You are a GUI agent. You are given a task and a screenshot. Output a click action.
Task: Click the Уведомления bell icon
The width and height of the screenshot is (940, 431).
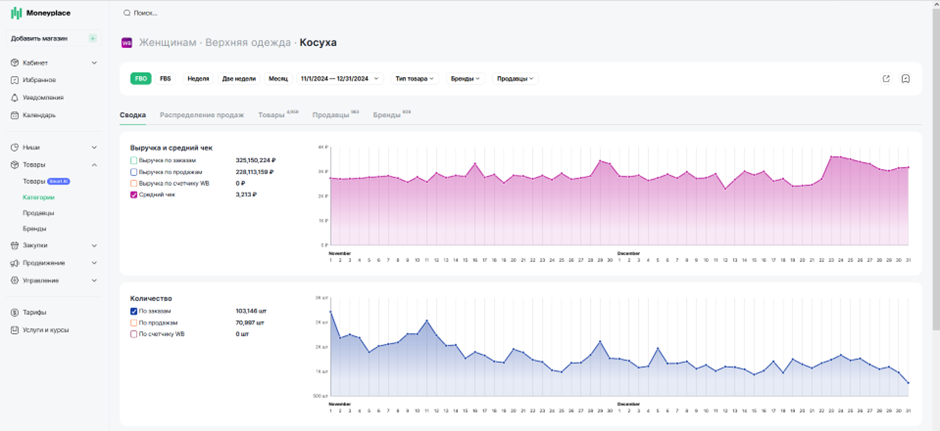pyautogui.click(x=14, y=98)
